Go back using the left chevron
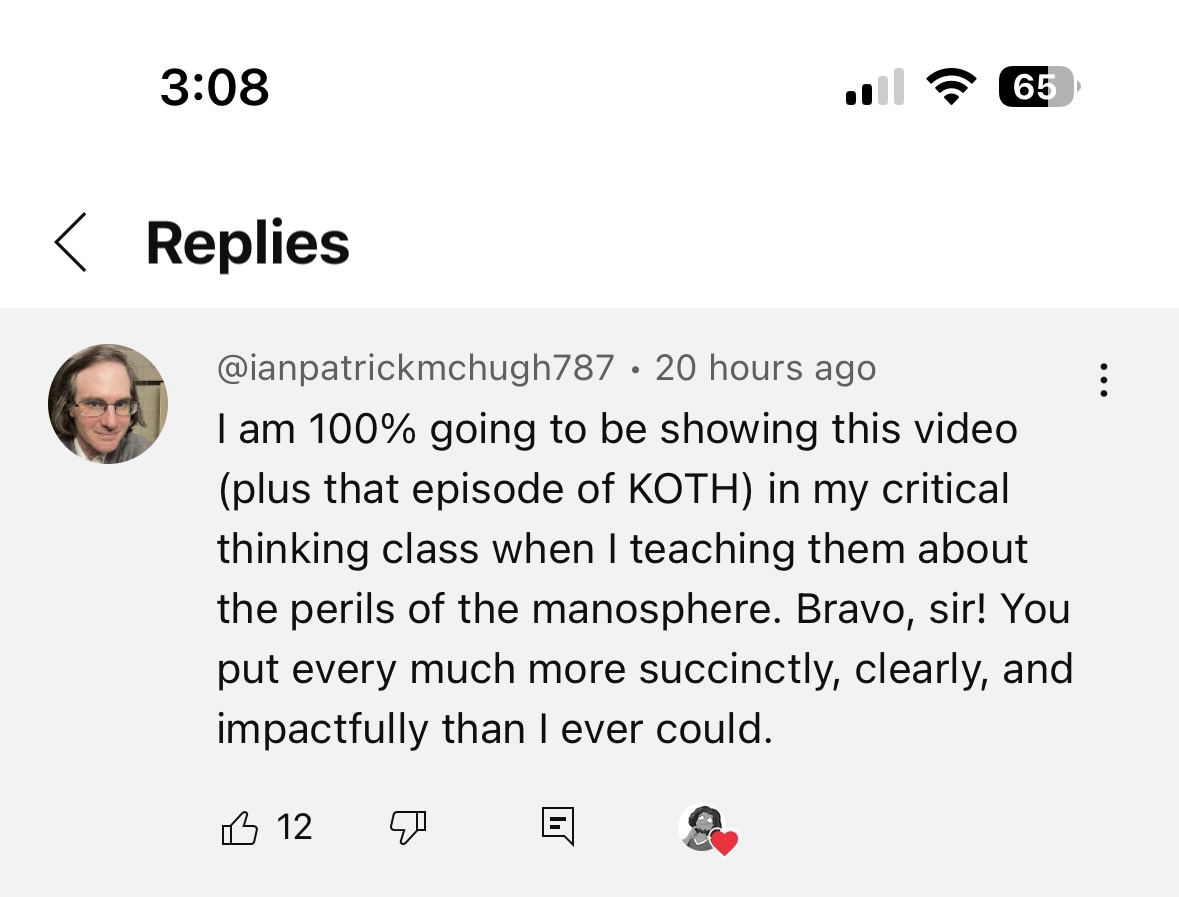The width and height of the screenshot is (1179, 897). [71, 243]
